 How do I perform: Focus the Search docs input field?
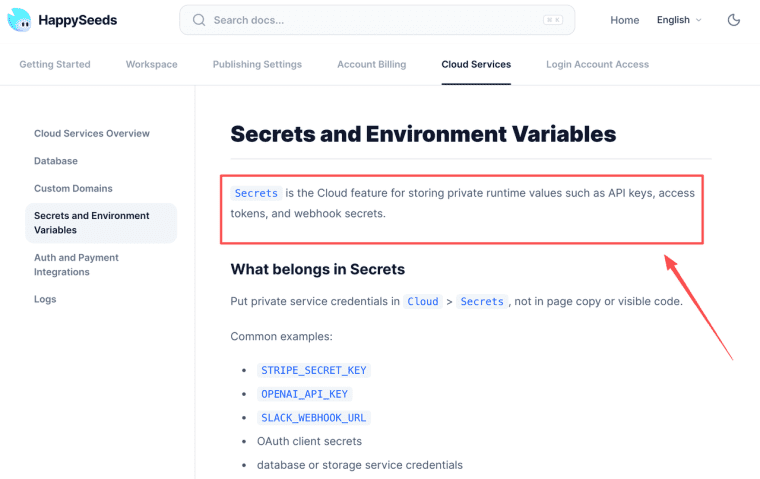pos(377,20)
